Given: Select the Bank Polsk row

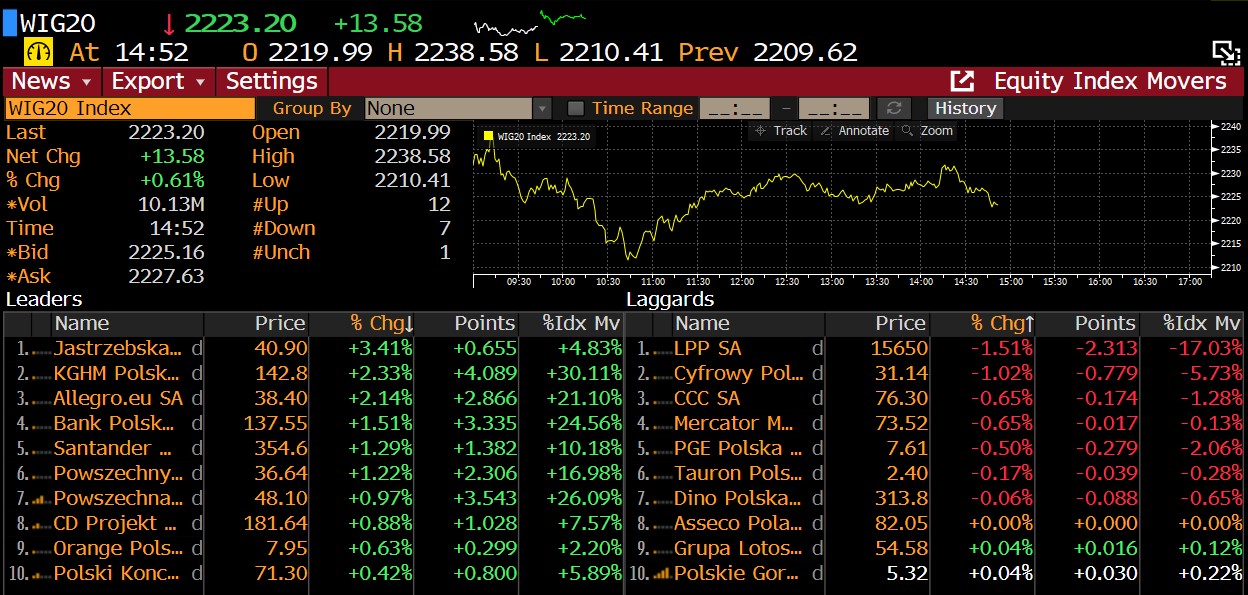Looking at the screenshot, I should click(x=313, y=424).
